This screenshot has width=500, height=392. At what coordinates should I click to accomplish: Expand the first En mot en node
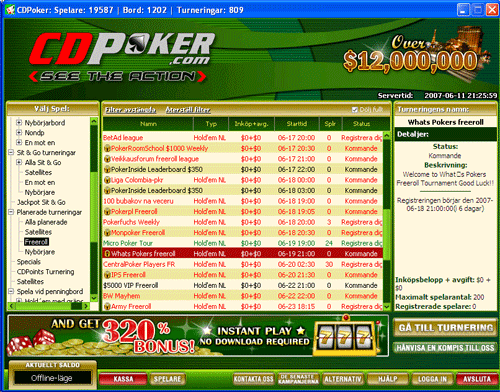pyautogui.click(x=19, y=143)
